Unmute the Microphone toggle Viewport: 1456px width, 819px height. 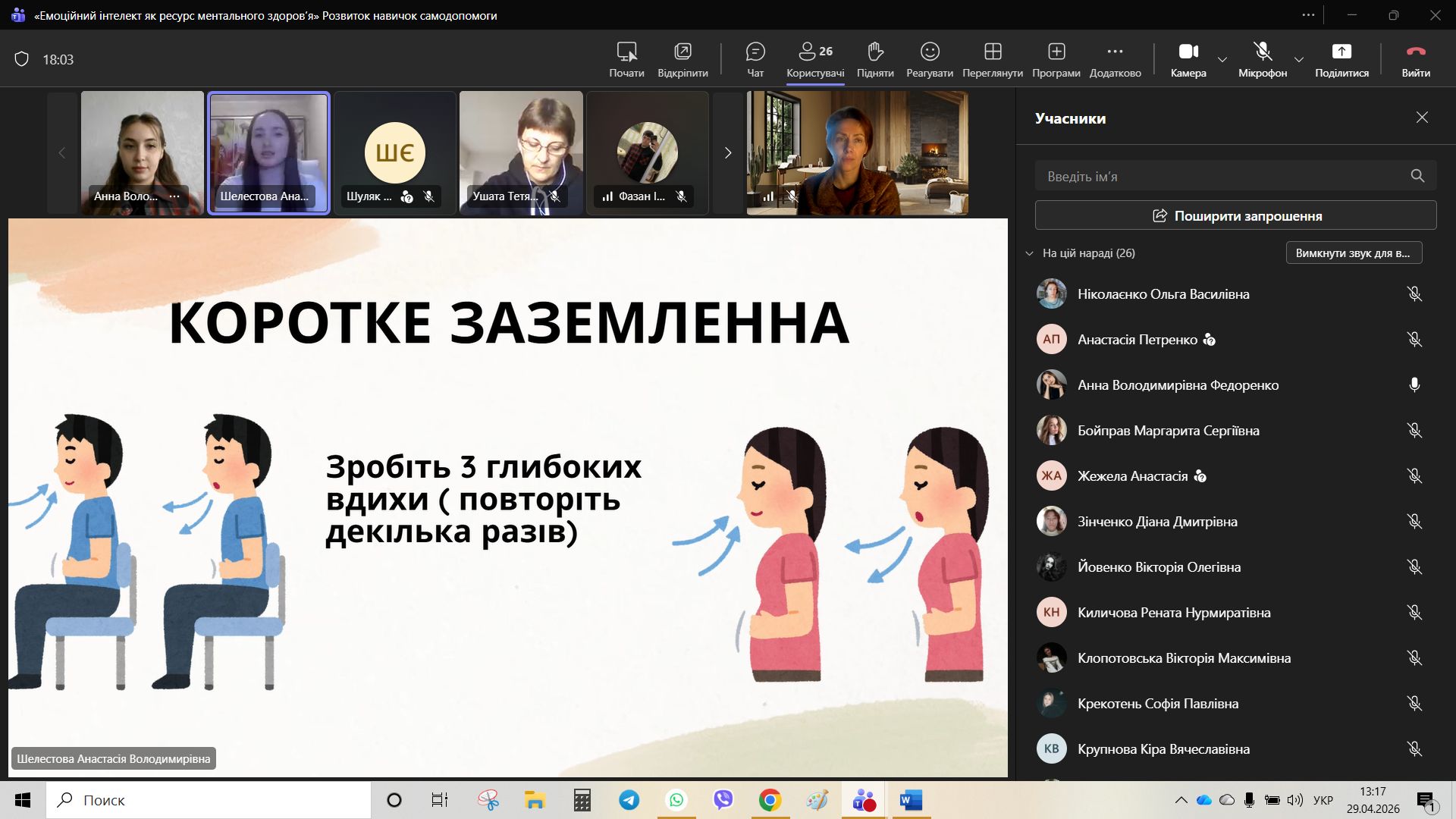click(1263, 52)
